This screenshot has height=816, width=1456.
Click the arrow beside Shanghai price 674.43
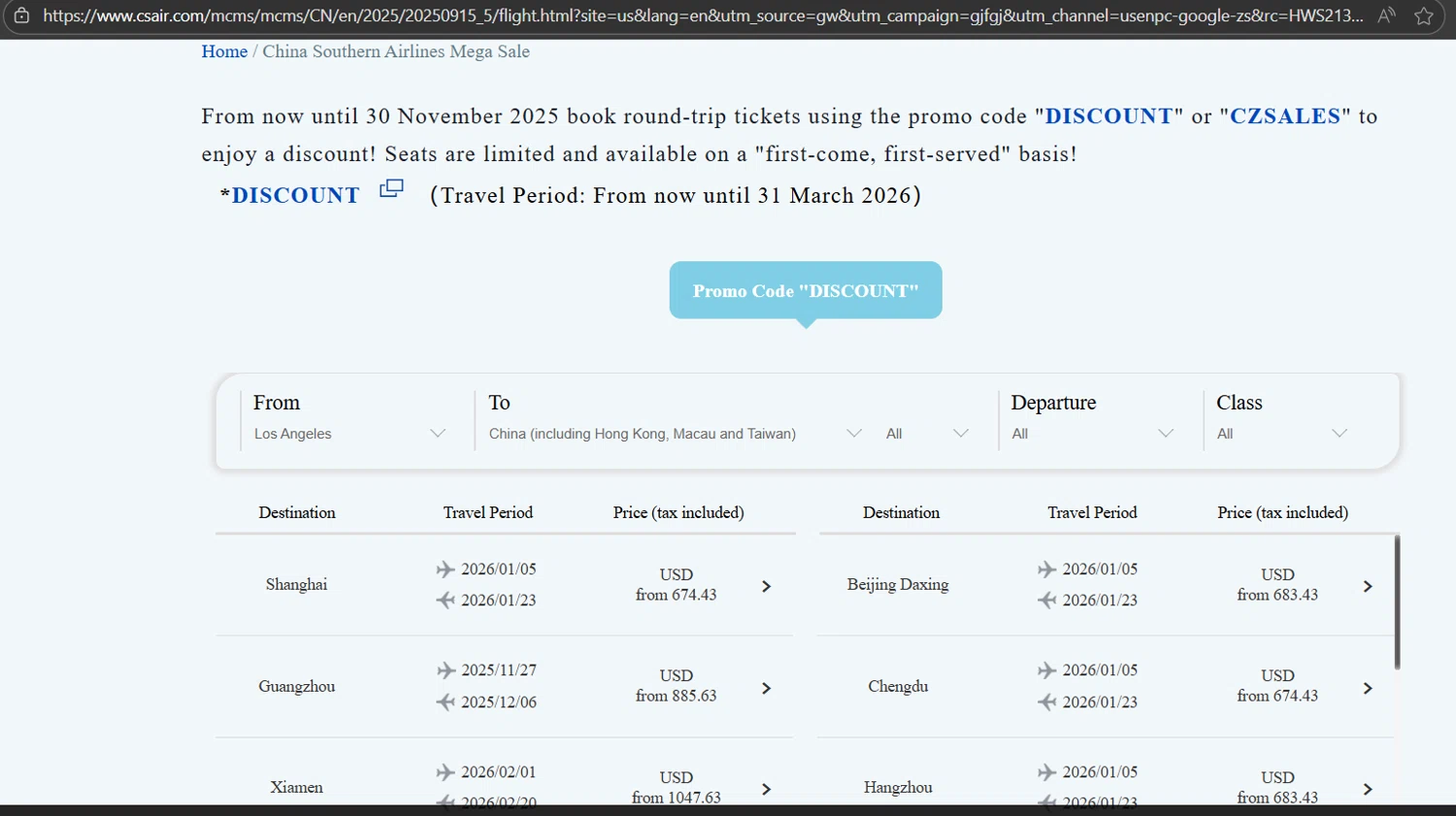coord(767,586)
